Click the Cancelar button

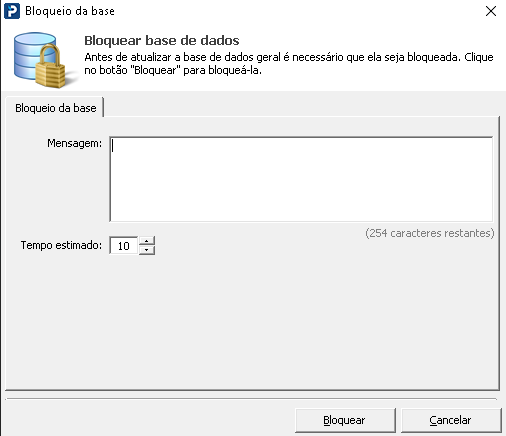[451, 420]
